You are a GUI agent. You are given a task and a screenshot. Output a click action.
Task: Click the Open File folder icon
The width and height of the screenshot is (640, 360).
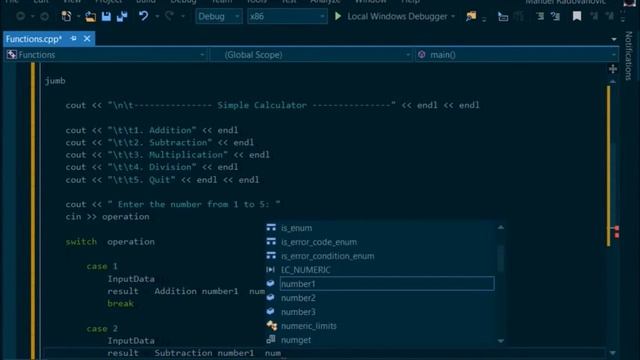pos(90,16)
